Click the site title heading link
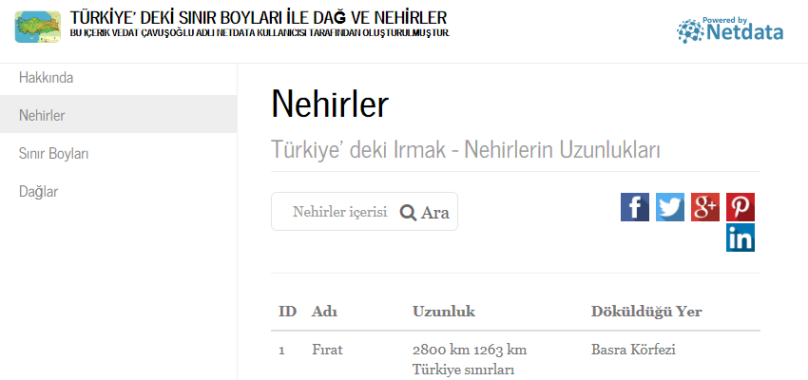This screenshot has width=808, height=380. click(258, 18)
